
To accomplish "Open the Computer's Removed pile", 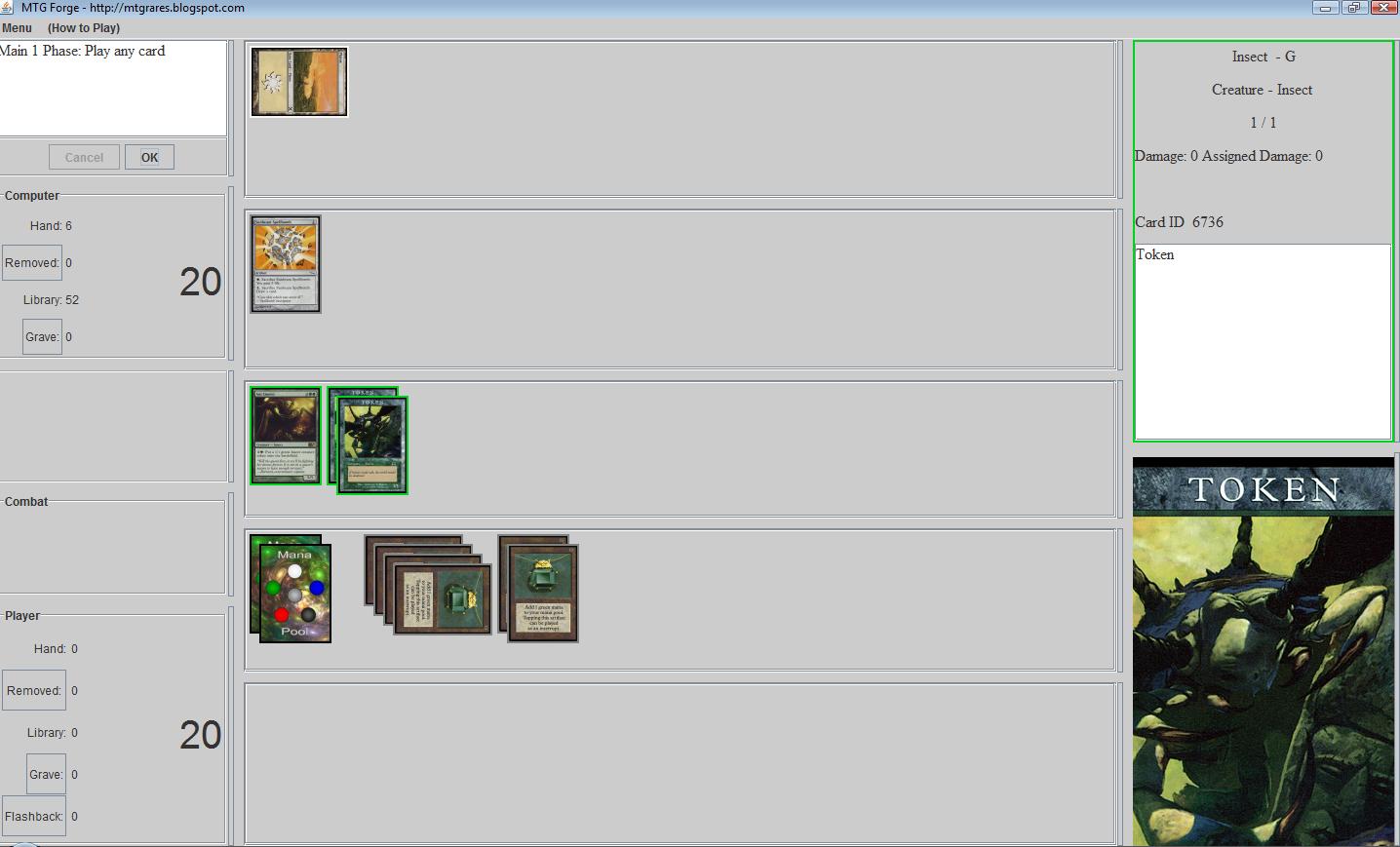I will [32, 263].
